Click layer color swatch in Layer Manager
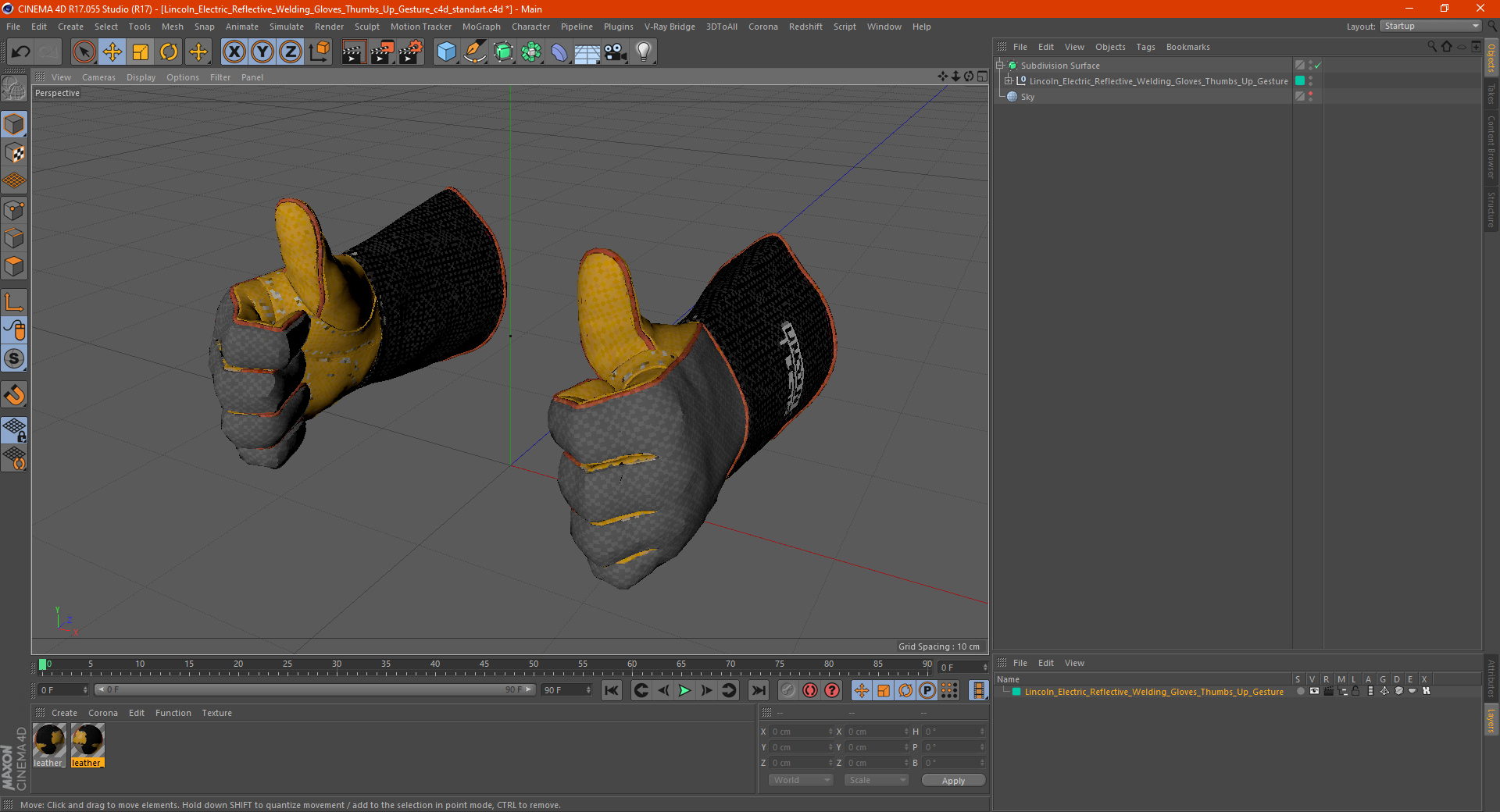Viewport: 1500px width, 812px height. click(1016, 692)
